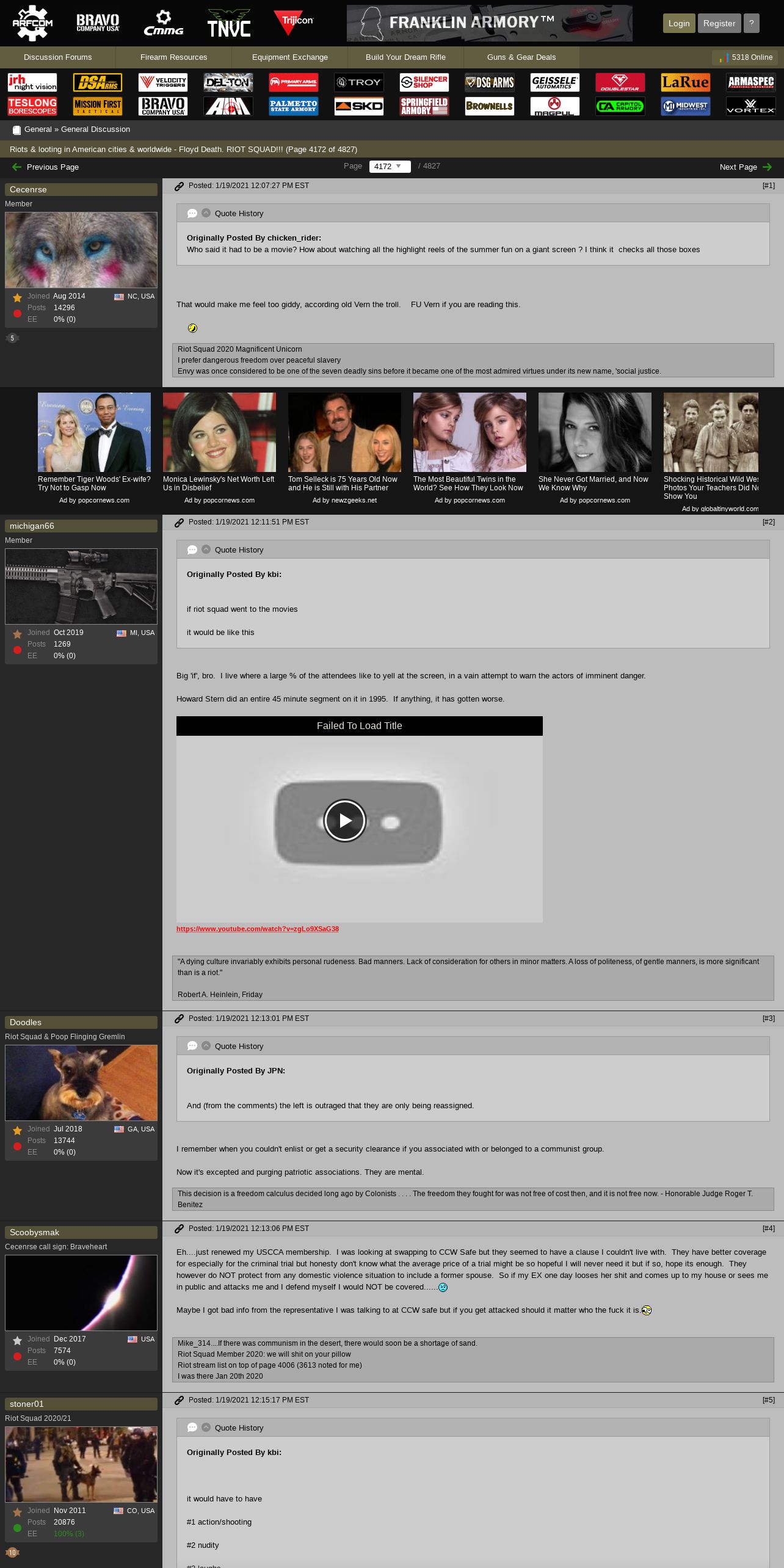The image size is (784, 1568).
Task: Copy permalink icon for post #1
Action: [x=179, y=186]
